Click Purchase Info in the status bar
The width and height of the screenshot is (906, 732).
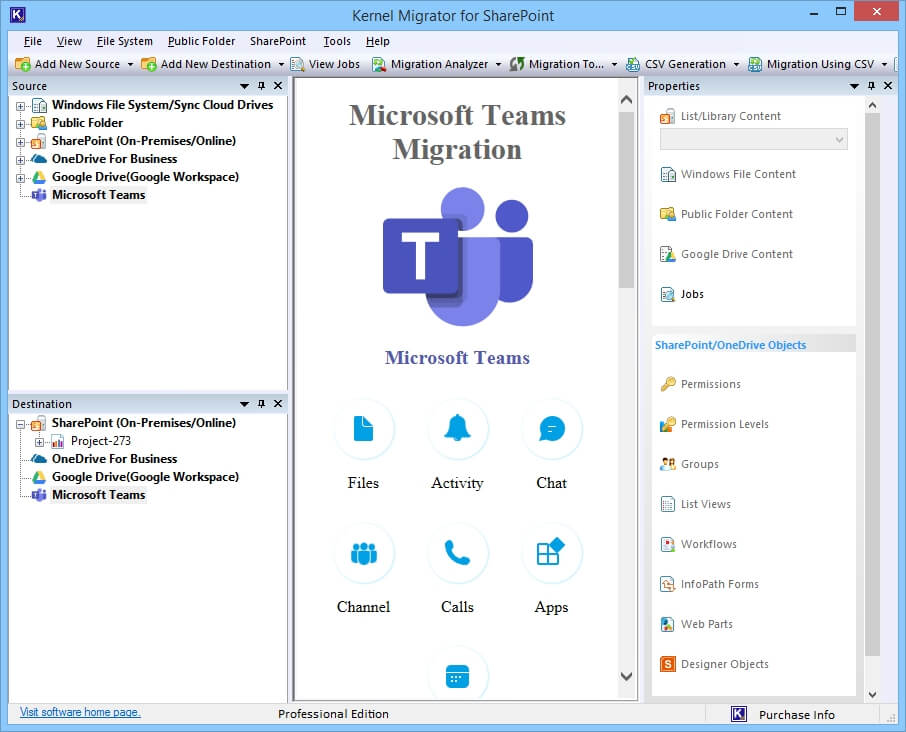pyautogui.click(x=797, y=715)
